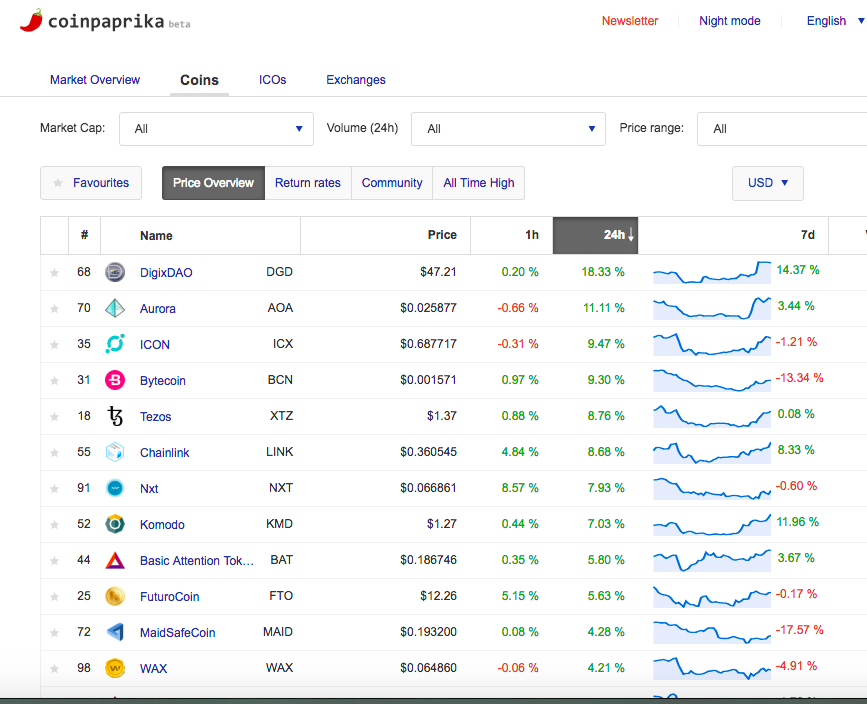
Task: Open the Market Cap dropdown
Action: pos(216,129)
